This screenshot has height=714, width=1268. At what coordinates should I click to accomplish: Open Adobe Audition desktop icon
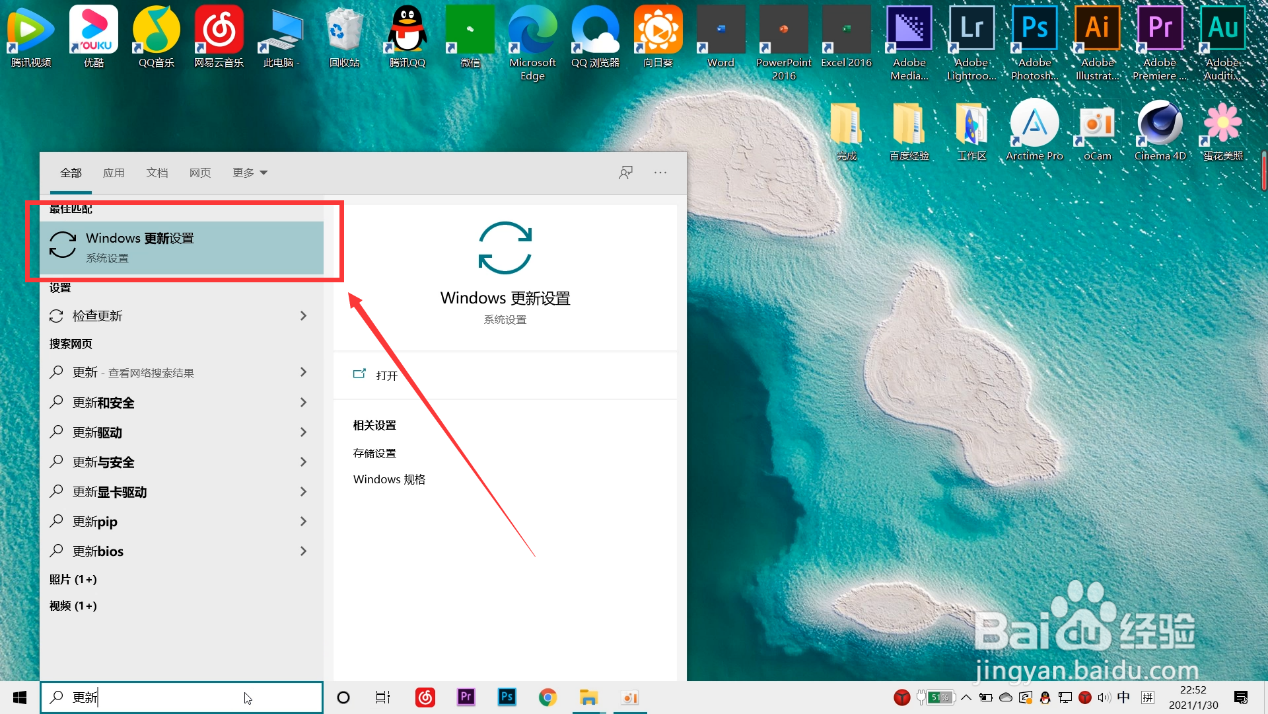click(1222, 42)
